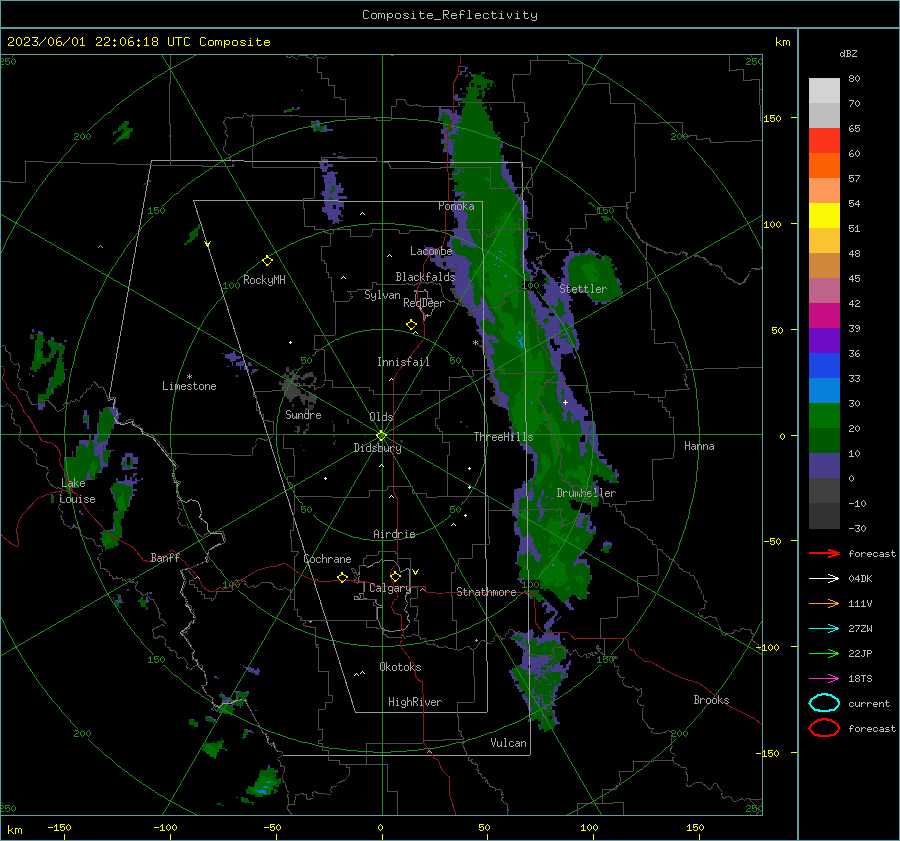Viewport: 900px width, 841px height.
Task: Click the purple echo cell north of Sylvan
Action: 332,192
